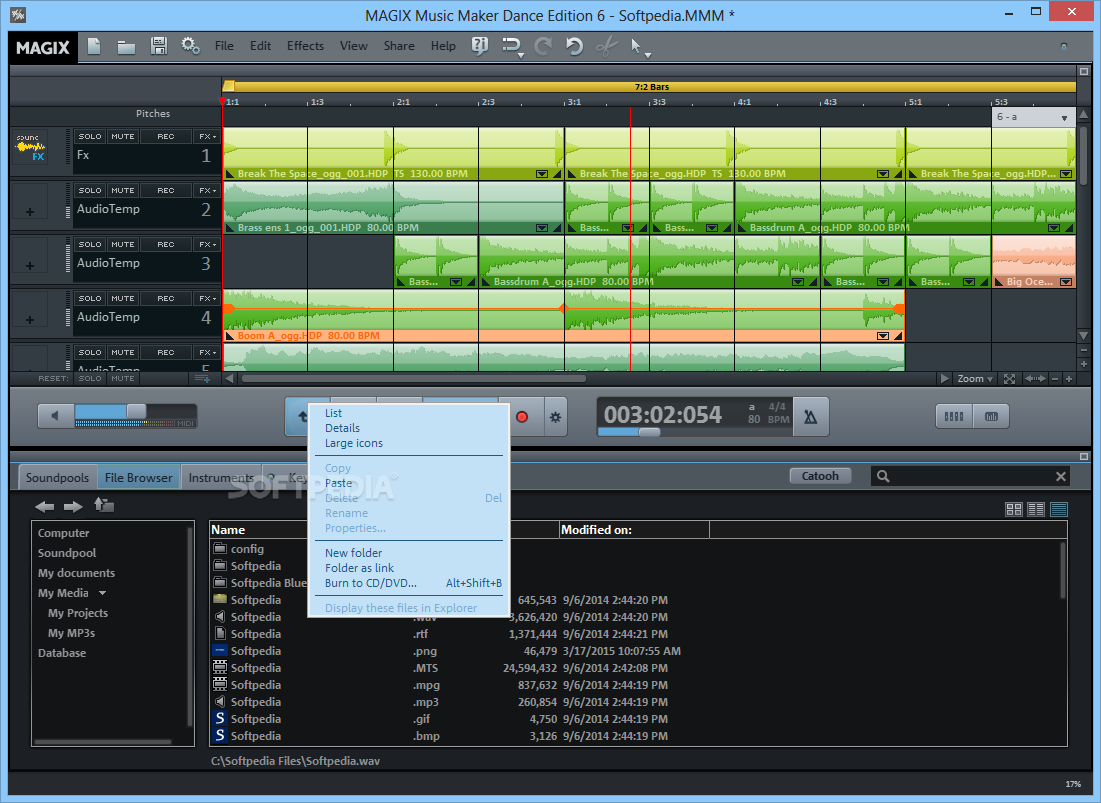
Task: Adjust the master volume slider
Action: coord(135,412)
